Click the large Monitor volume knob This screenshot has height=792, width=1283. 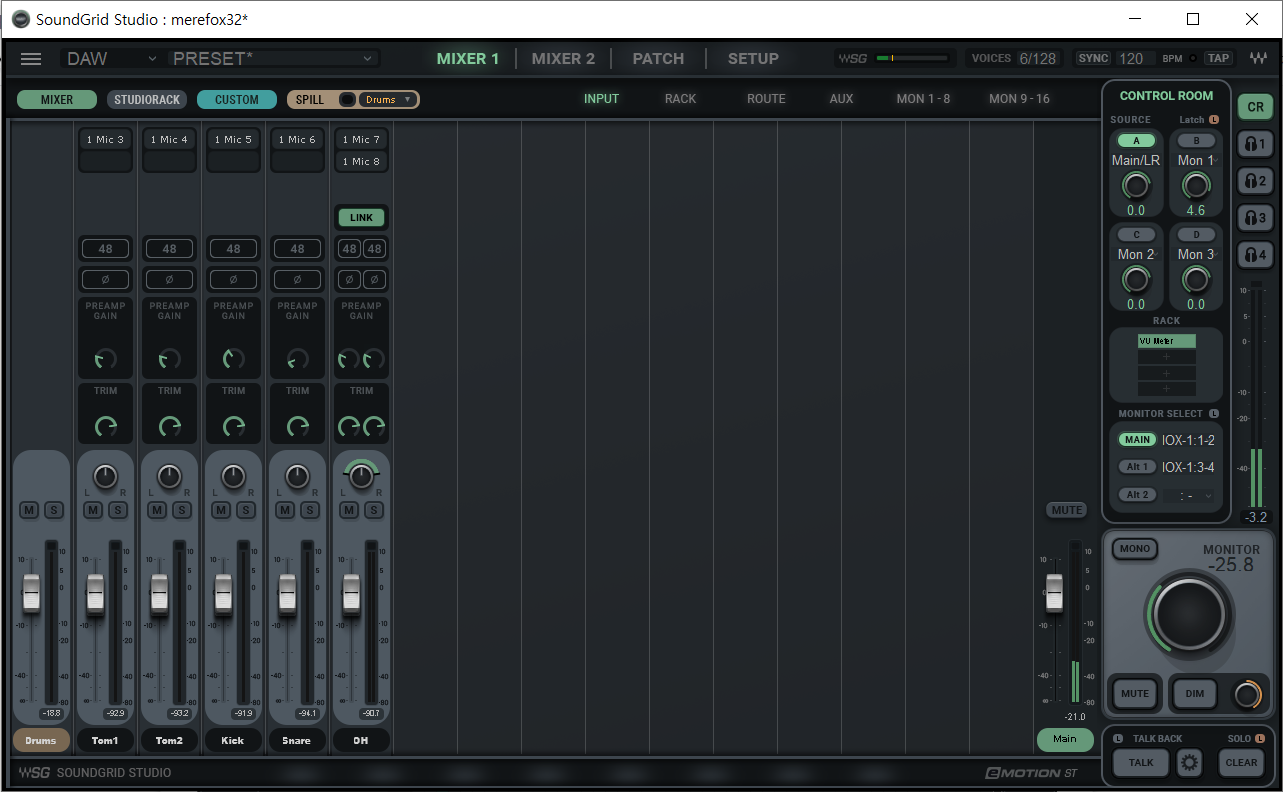[x=1190, y=613]
